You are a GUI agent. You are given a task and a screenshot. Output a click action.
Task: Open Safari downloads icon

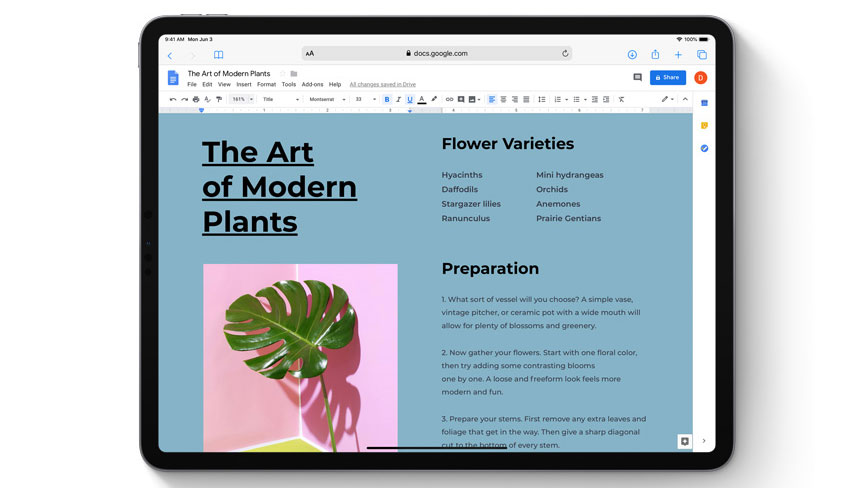coord(632,55)
